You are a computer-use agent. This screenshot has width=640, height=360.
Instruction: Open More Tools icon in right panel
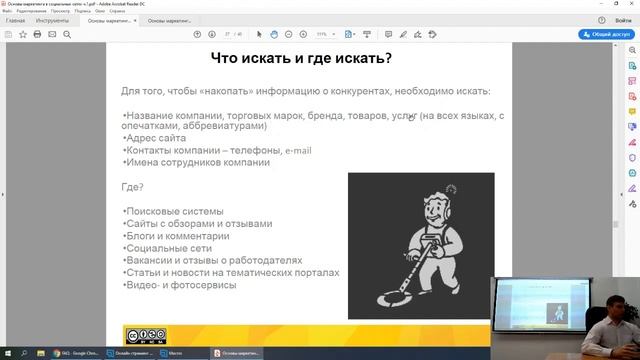coord(632,204)
